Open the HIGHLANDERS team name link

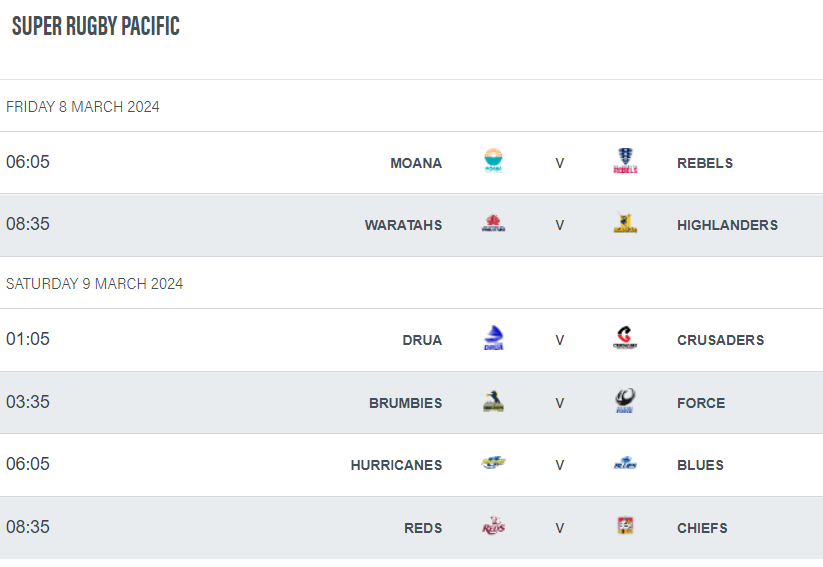coord(727,225)
